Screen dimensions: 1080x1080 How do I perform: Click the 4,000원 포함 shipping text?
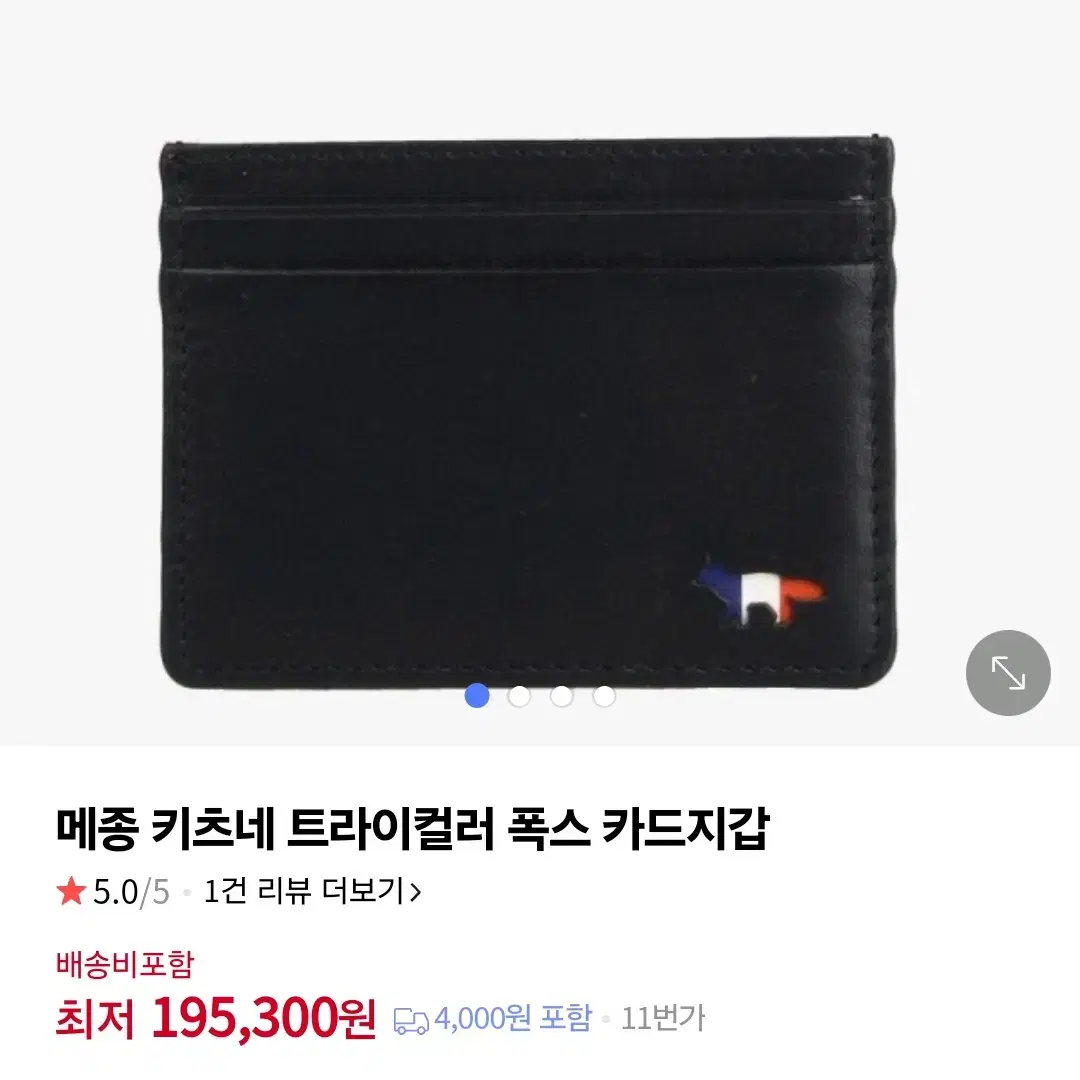[513, 1018]
